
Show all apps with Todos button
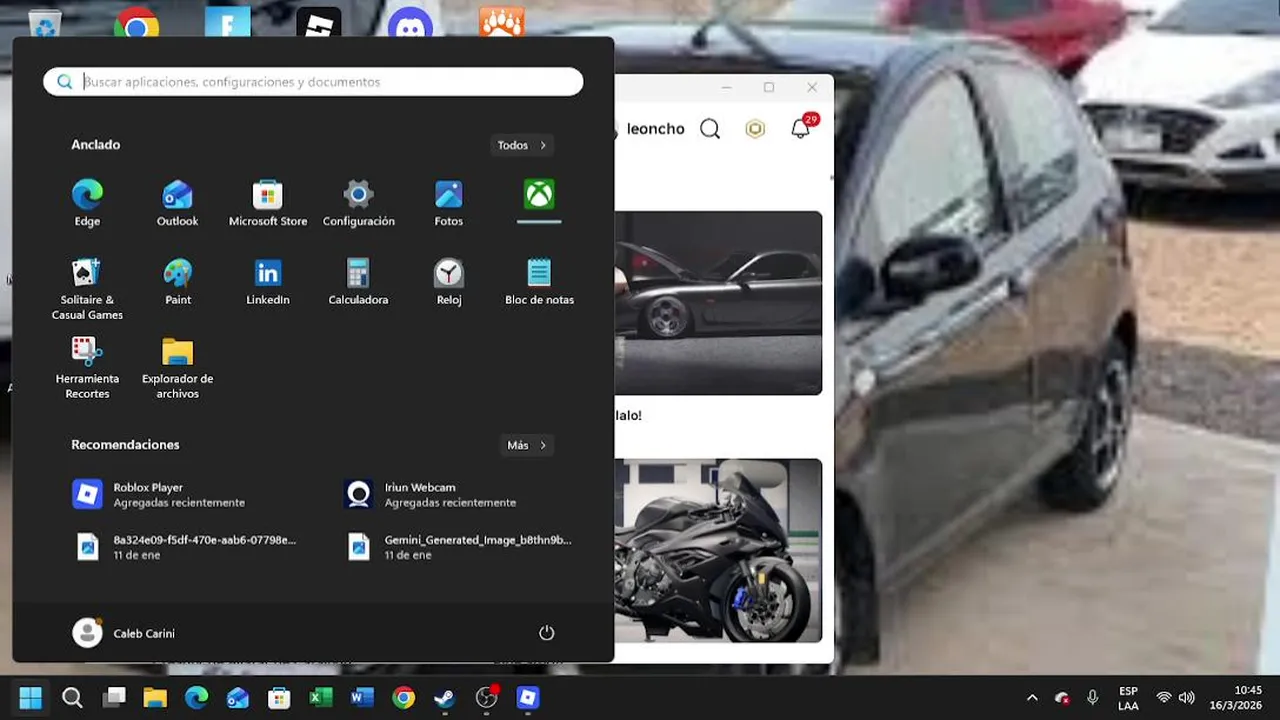pos(522,145)
